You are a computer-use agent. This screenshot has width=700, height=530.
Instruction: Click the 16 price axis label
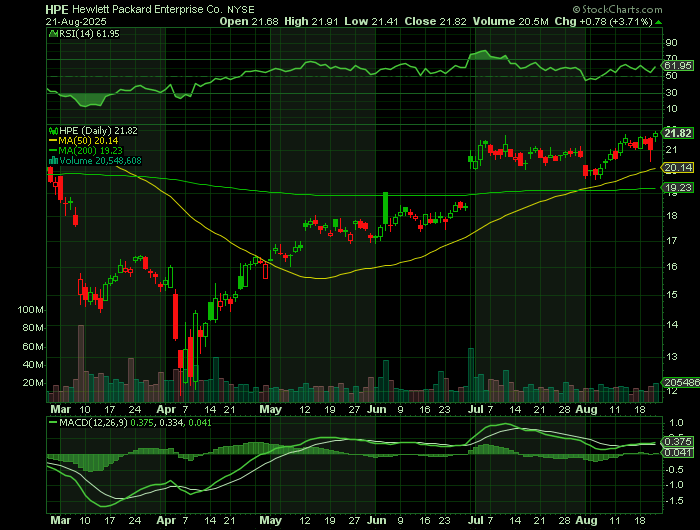tap(671, 267)
